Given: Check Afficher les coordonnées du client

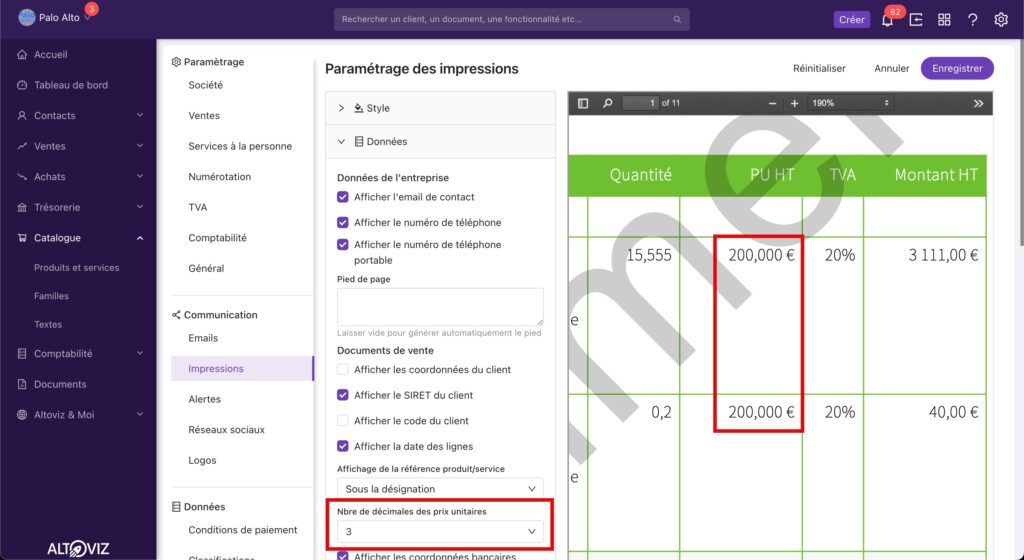Looking at the screenshot, I should pyautogui.click(x=343, y=369).
